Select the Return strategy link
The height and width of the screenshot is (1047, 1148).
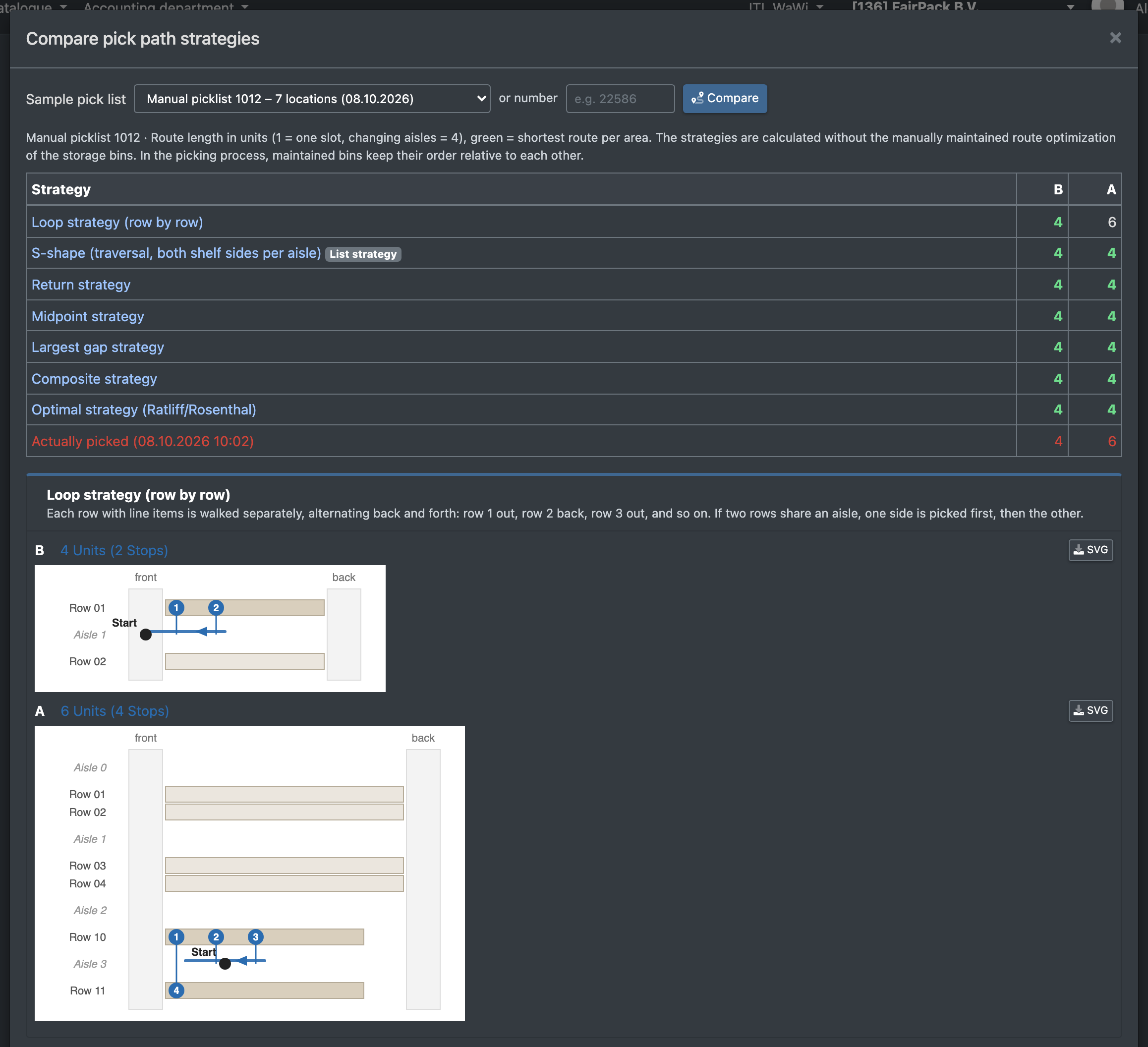(x=81, y=285)
